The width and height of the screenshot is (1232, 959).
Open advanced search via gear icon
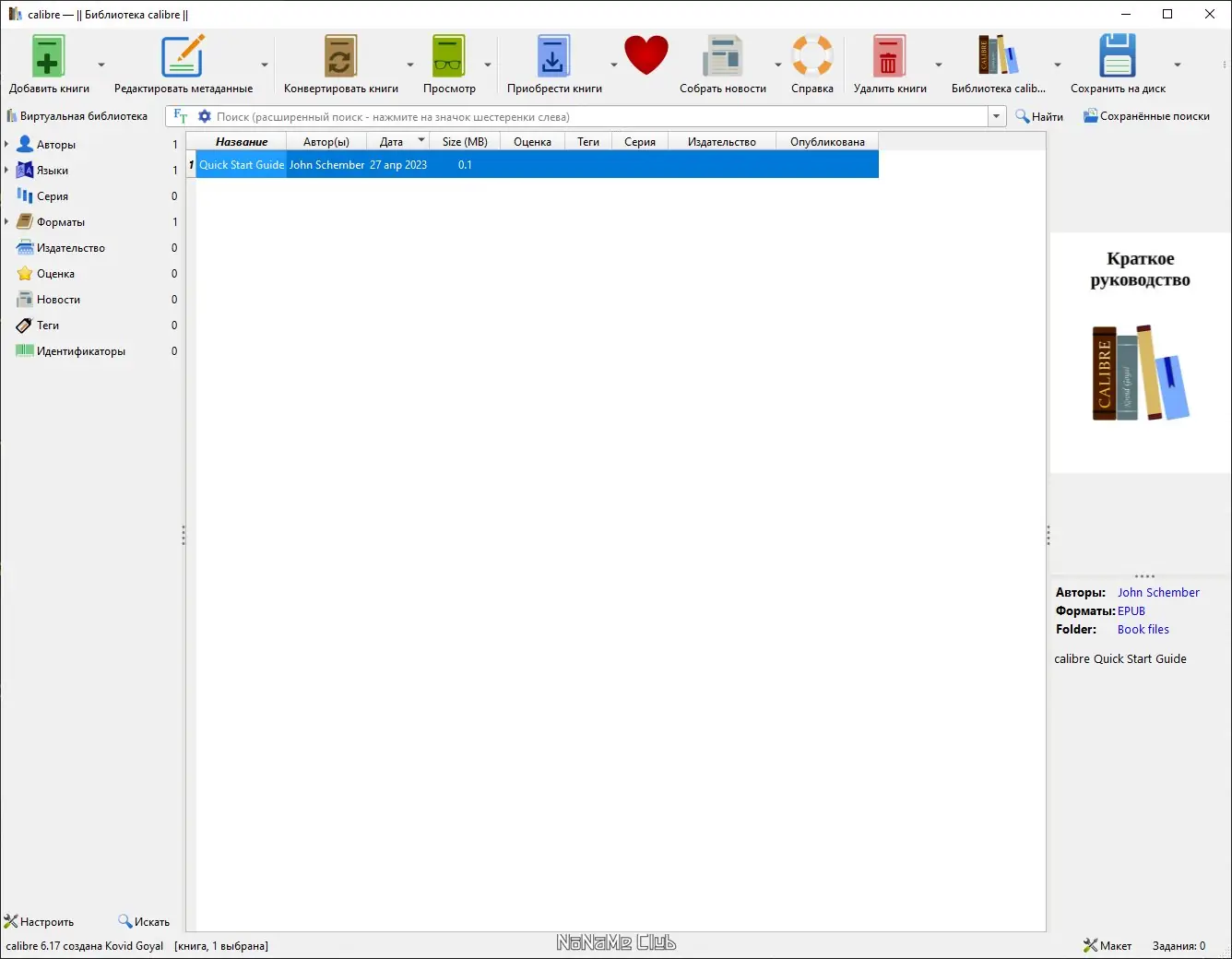point(205,116)
